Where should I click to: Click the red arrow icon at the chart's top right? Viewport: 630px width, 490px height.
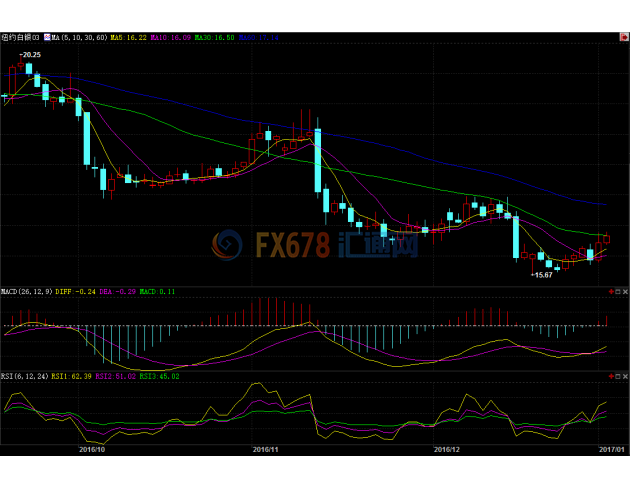click(x=624, y=37)
